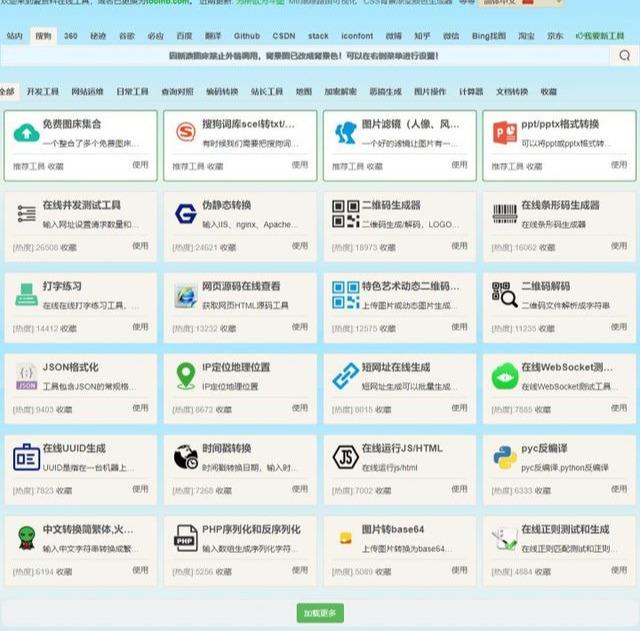Click the Python logo for pyc反编译
The width and height of the screenshot is (640, 631).
[505, 457]
